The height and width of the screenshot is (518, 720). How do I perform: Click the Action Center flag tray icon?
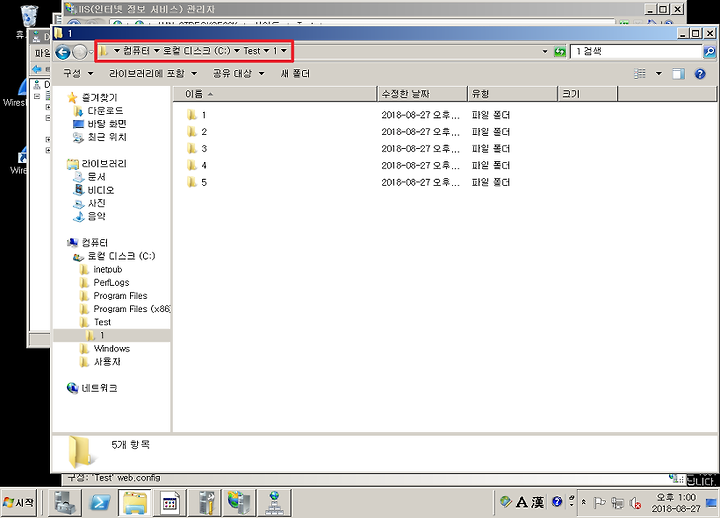pos(599,503)
